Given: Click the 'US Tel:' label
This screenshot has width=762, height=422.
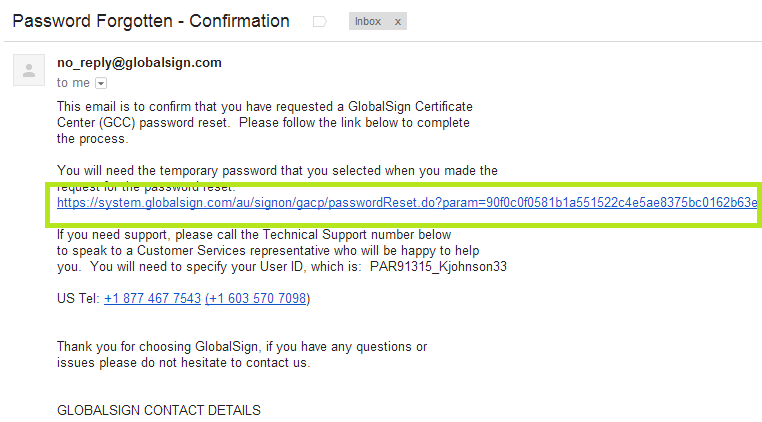Looking at the screenshot, I should pyautogui.click(x=78, y=298).
